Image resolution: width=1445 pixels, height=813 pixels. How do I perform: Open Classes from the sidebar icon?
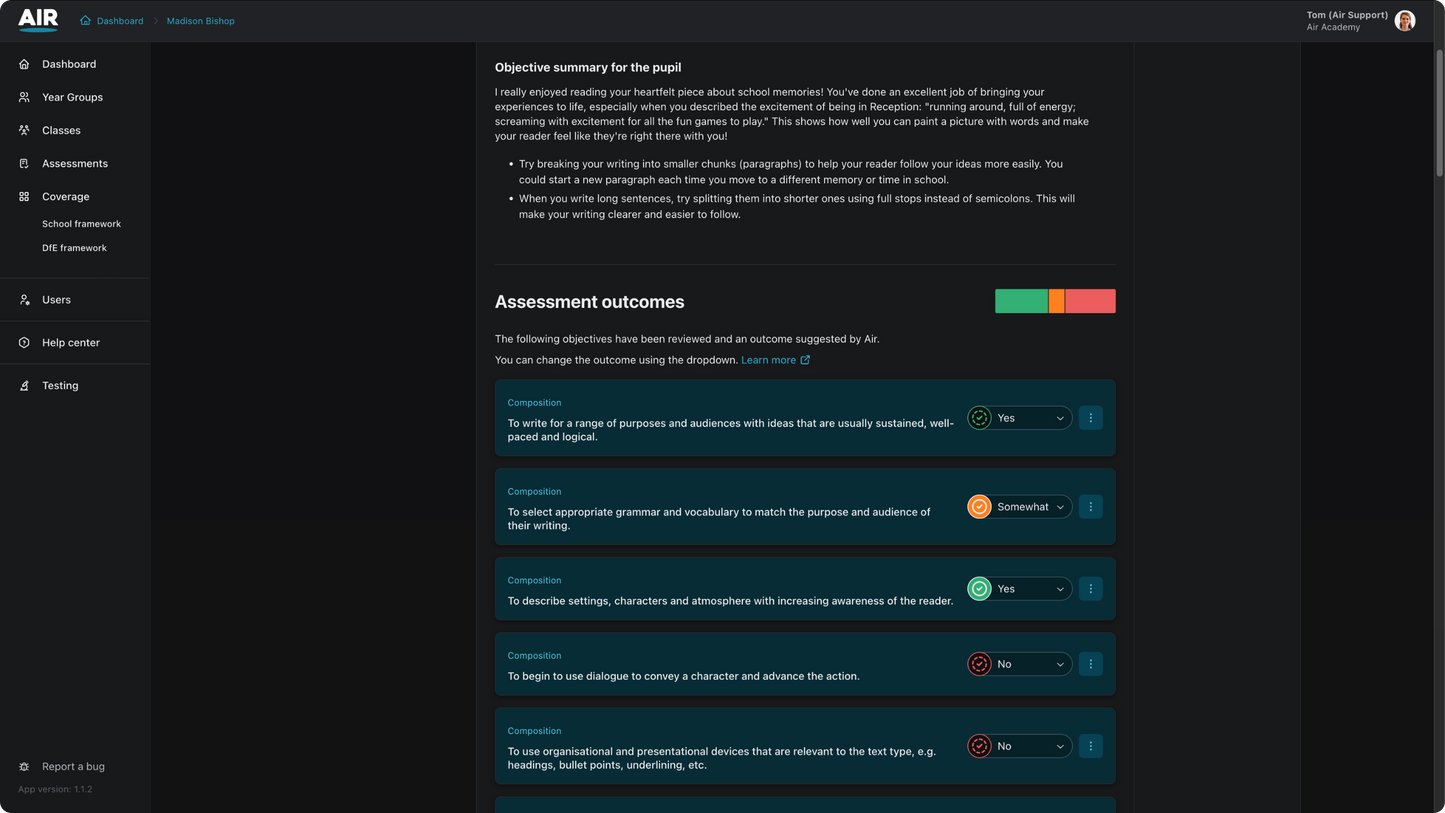(23, 130)
